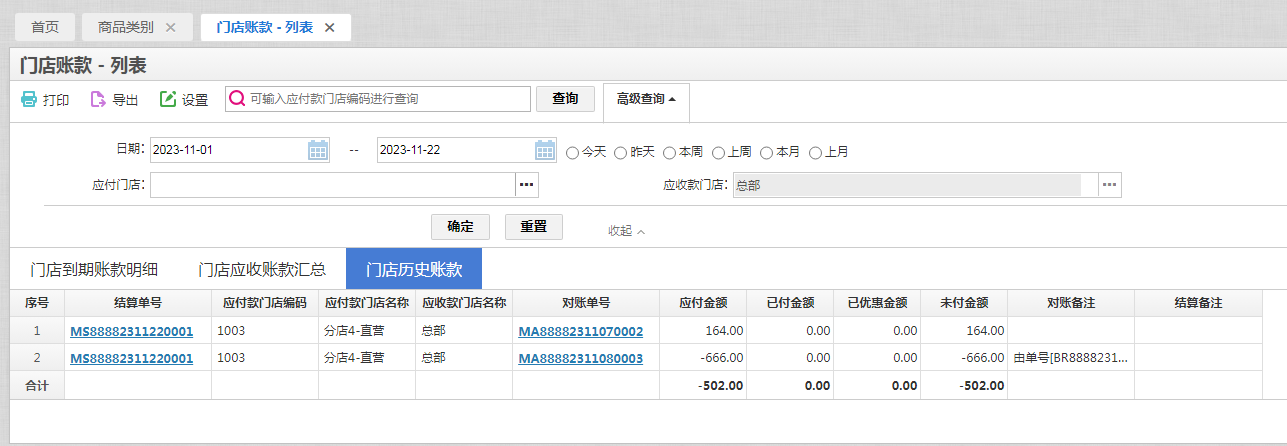Click the 打印 print icon
Viewport: 1287px width, 446px height.
29,99
